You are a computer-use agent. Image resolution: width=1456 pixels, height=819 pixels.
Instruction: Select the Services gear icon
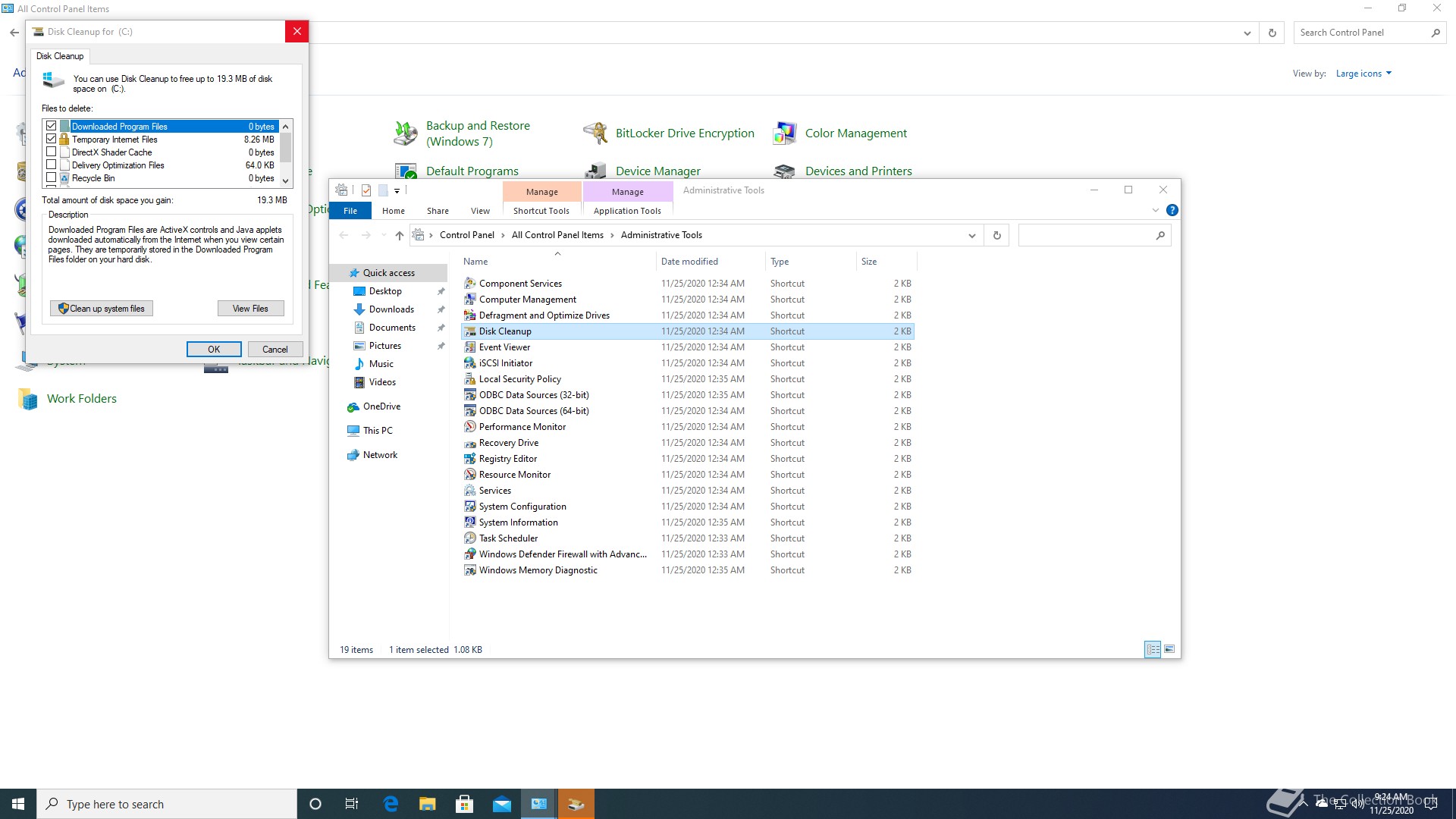[470, 490]
